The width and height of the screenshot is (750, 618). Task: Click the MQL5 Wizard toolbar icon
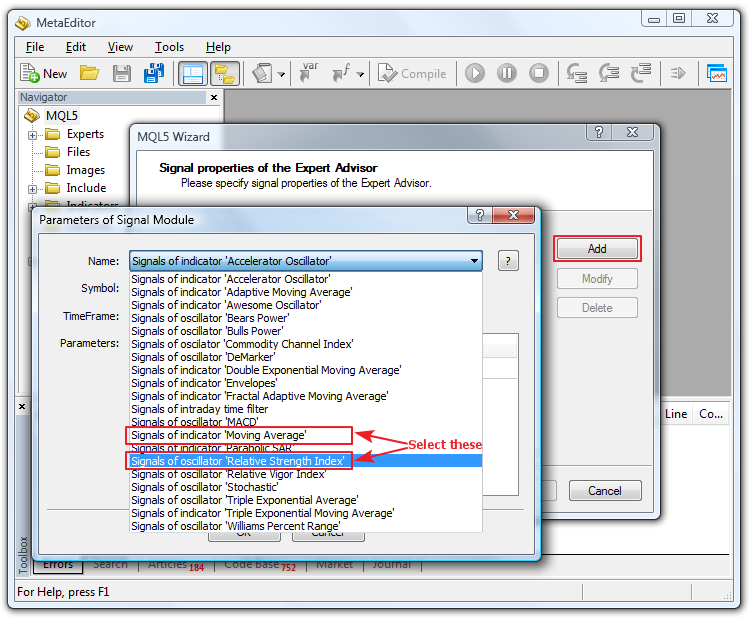coord(263,74)
